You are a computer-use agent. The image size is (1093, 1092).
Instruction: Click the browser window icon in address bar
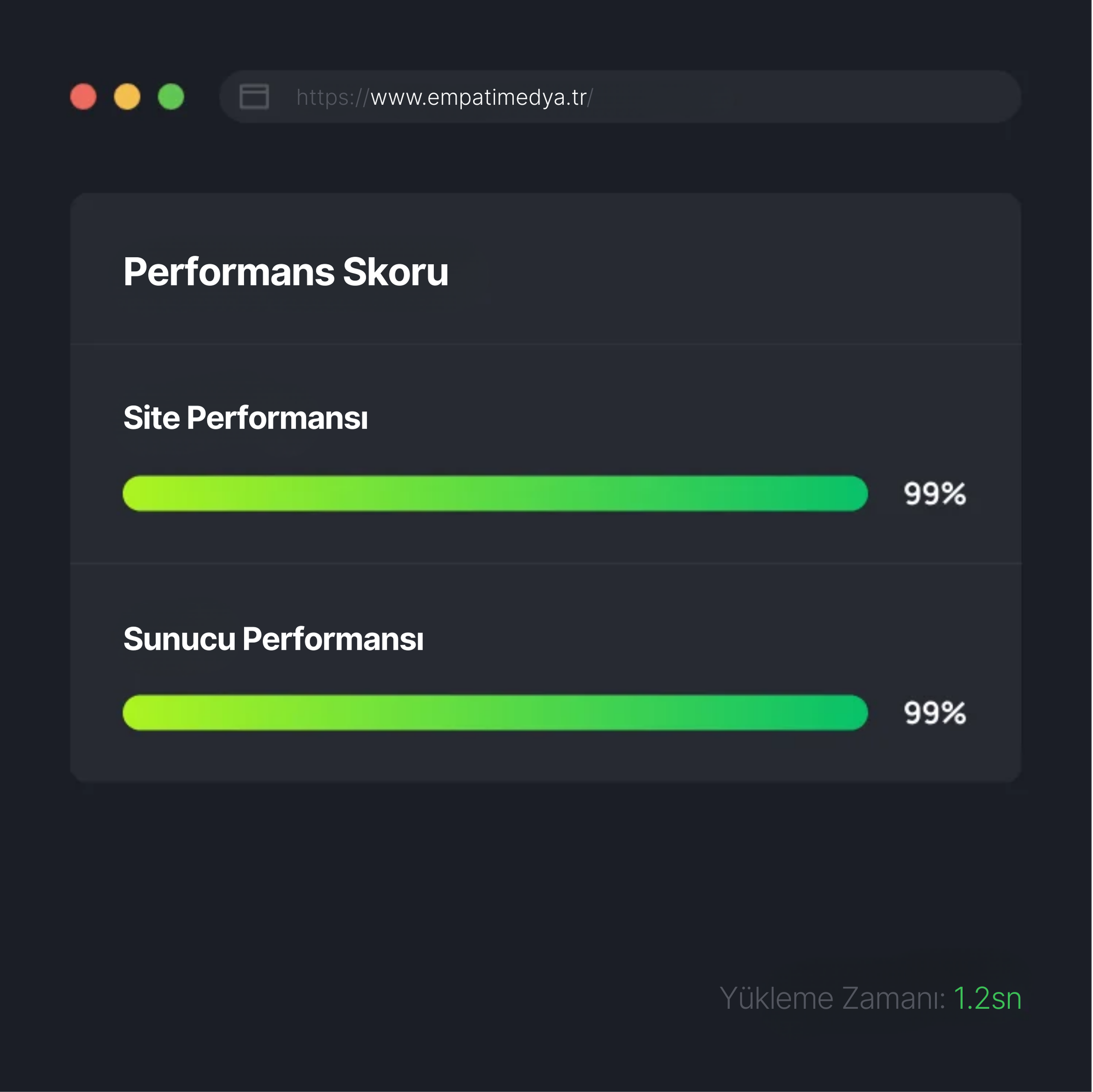254,97
